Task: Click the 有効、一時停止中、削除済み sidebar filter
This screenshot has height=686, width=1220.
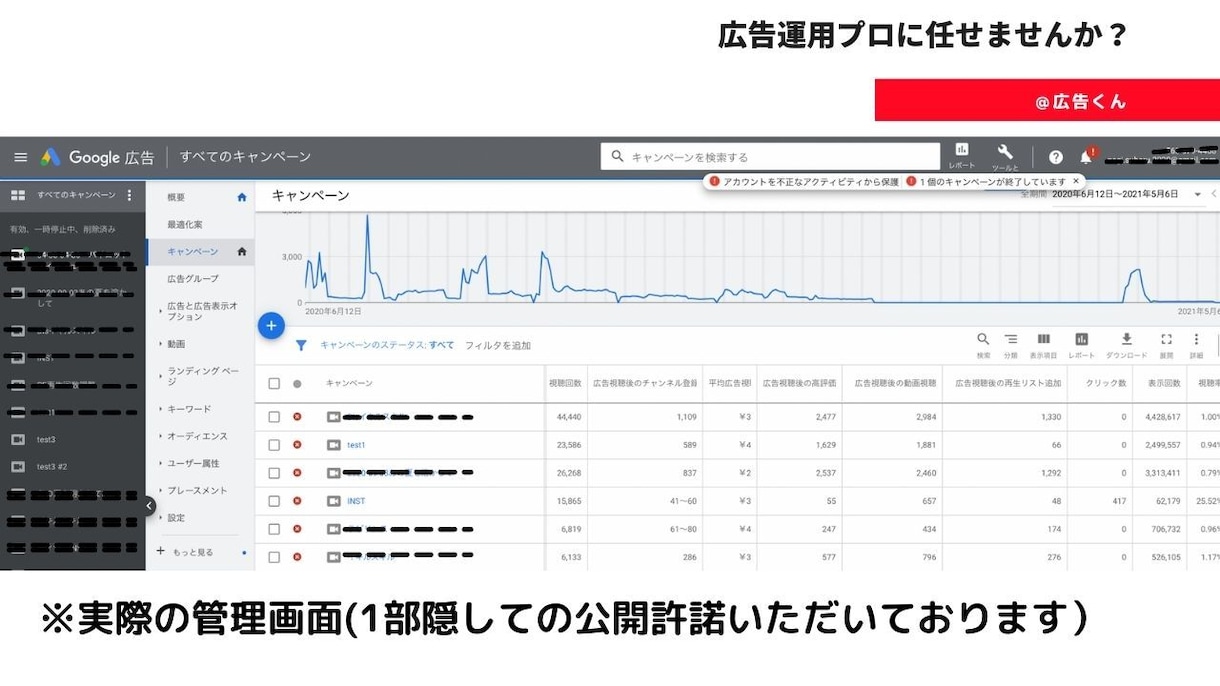Action: coord(62,229)
